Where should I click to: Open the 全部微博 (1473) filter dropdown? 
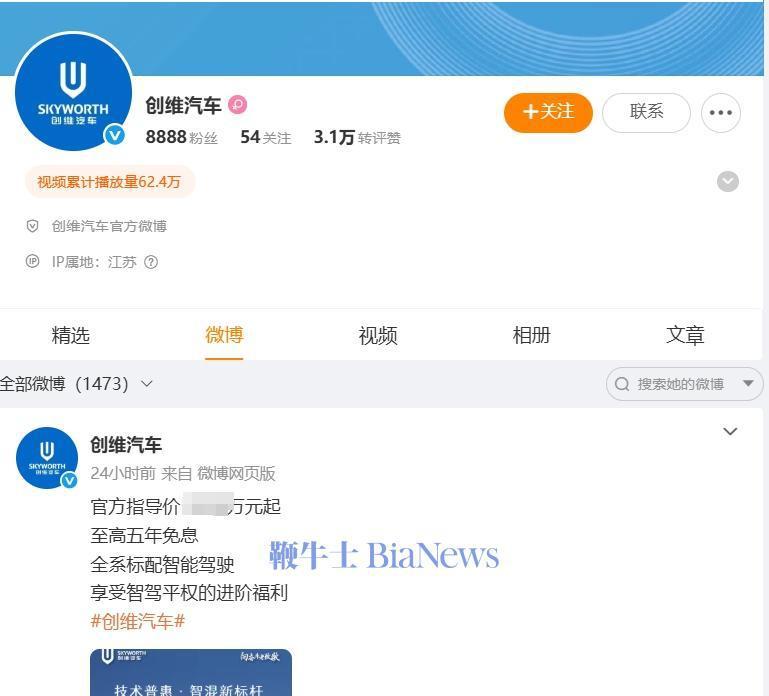[76, 384]
